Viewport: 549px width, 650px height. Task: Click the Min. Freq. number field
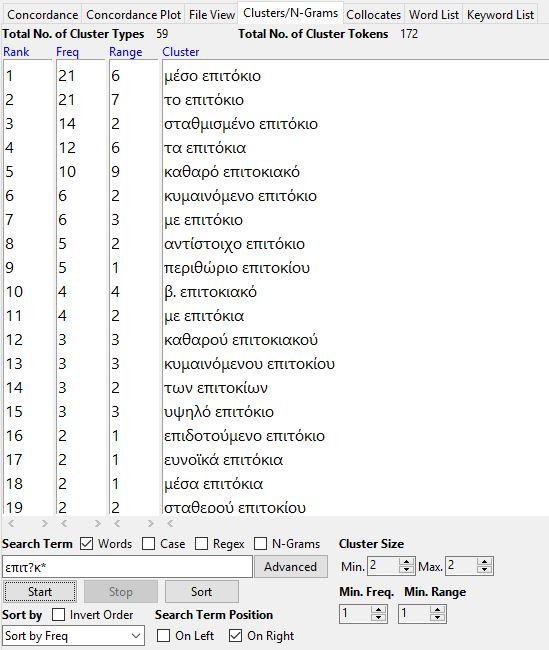pos(356,614)
